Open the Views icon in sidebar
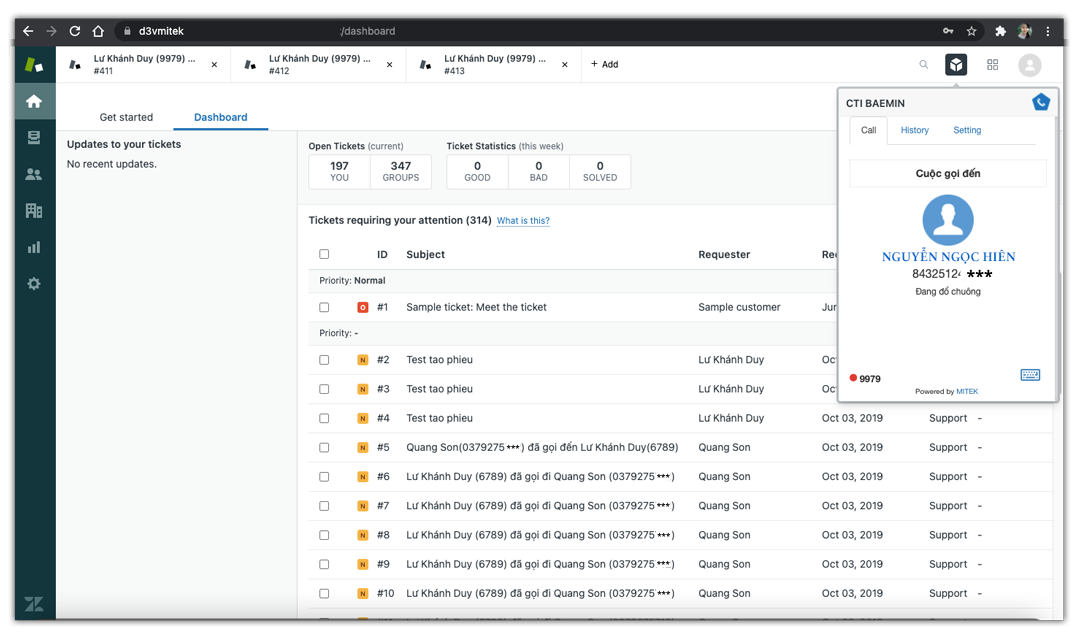The width and height of the screenshot is (1080, 633). click(x=34, y=138)
